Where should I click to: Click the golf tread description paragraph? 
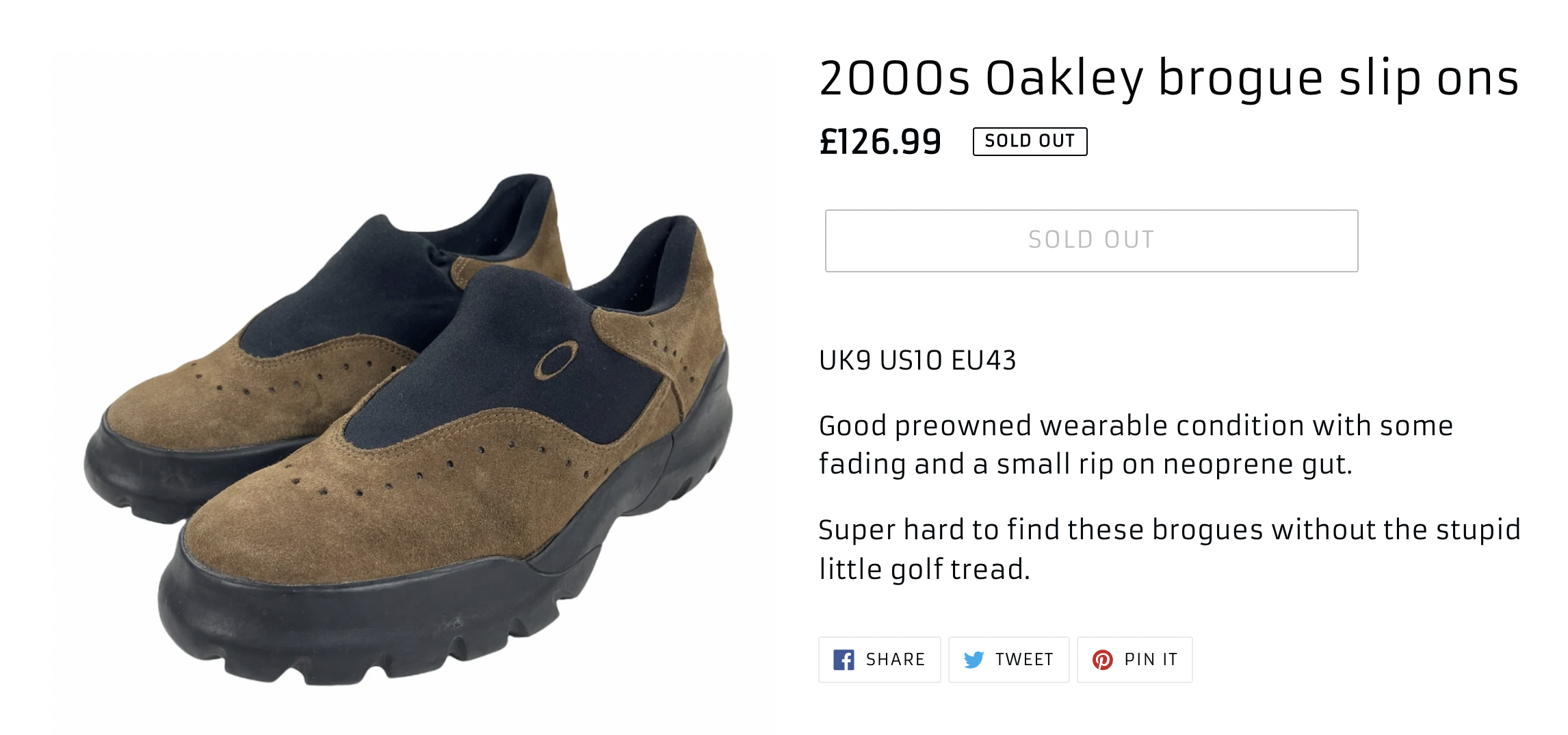pyautogui.click(x=1168, y=549)
